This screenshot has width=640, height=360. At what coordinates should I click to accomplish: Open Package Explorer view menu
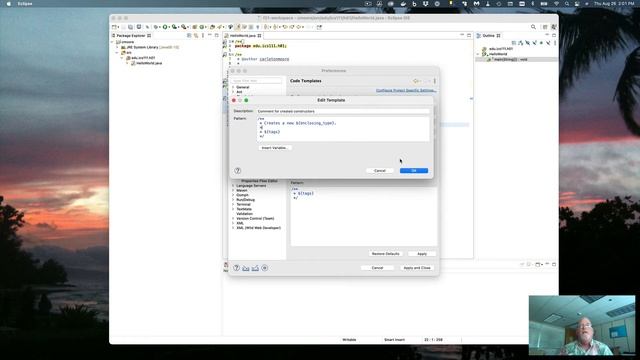coord(203,36)
